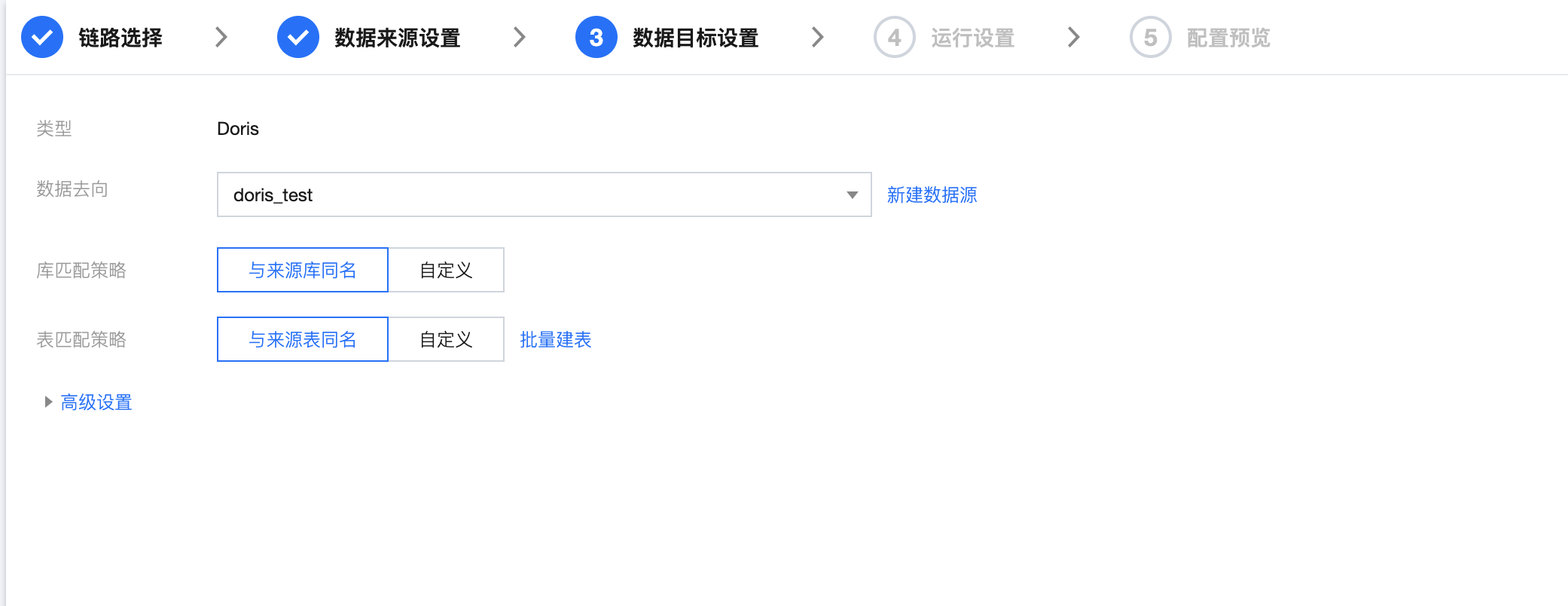This screenshot has width=1568, height=606.
Task: Click the checkmark icon for 数据来源设置 step
Action: point(298,37)
